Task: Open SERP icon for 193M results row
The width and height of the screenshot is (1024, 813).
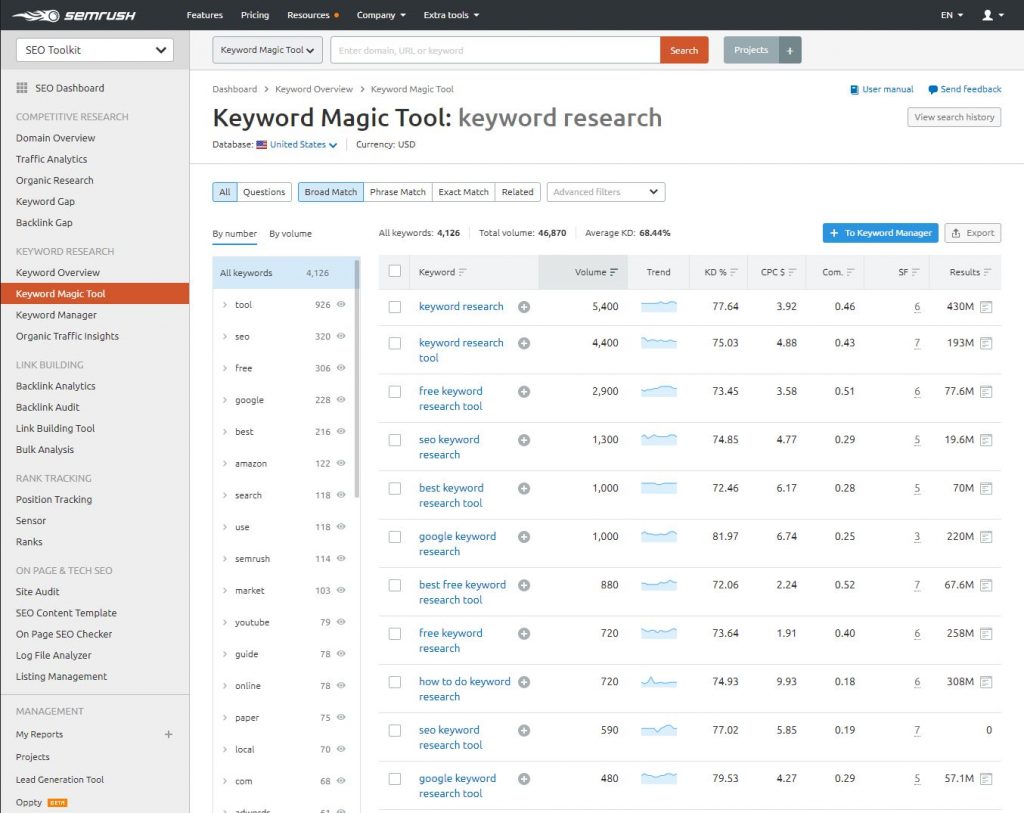Action: point(986,343)
